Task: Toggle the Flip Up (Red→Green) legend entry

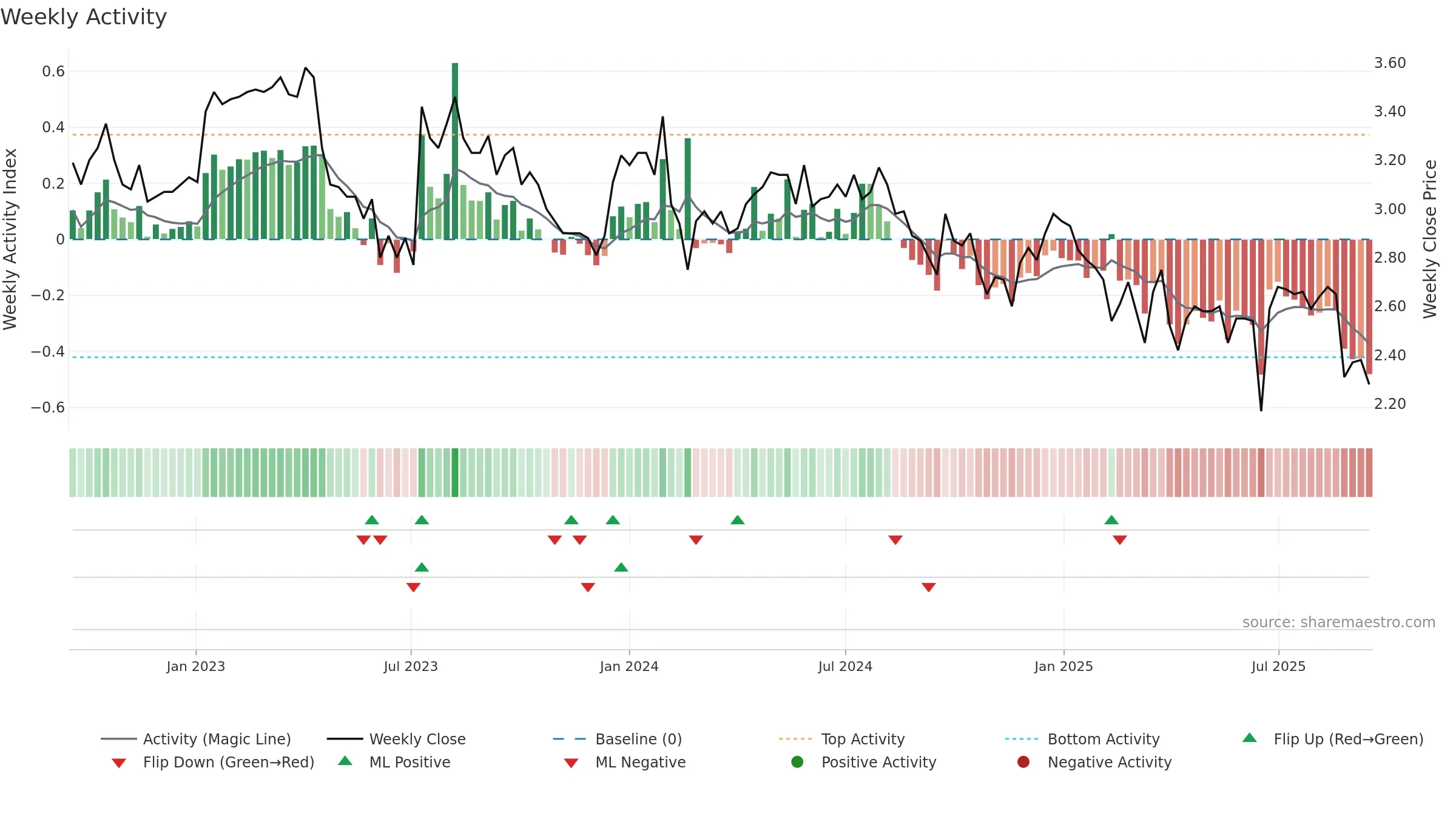Action: pyautogui.click(x=1333, y=739)
